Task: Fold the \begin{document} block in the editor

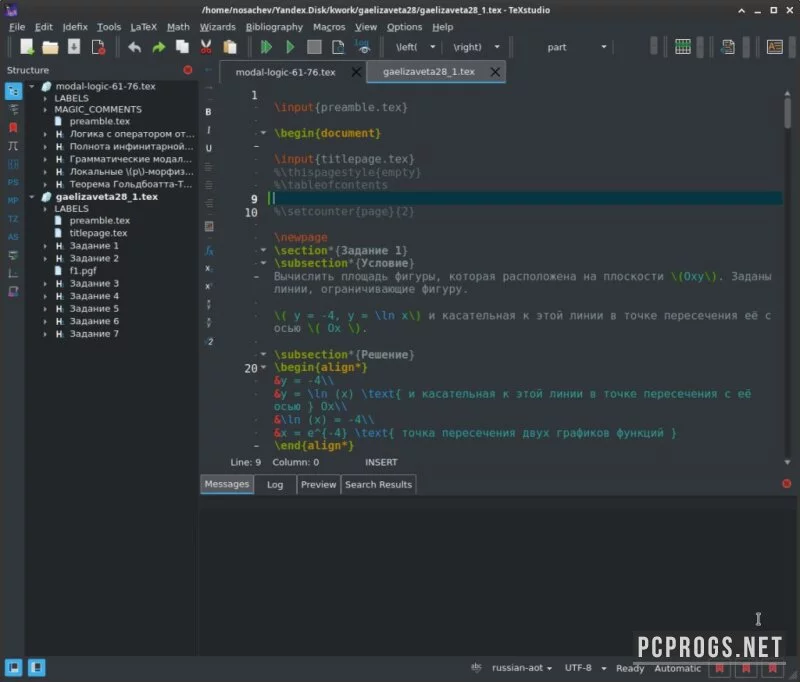Action: 263,133
